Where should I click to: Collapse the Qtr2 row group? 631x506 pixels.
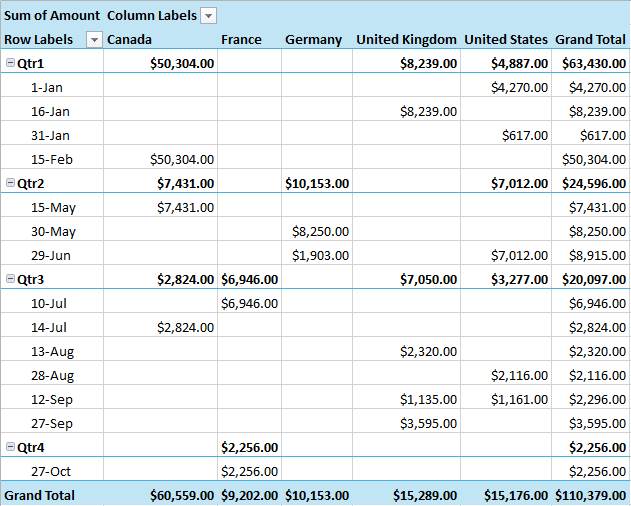[x=10, y=183]
